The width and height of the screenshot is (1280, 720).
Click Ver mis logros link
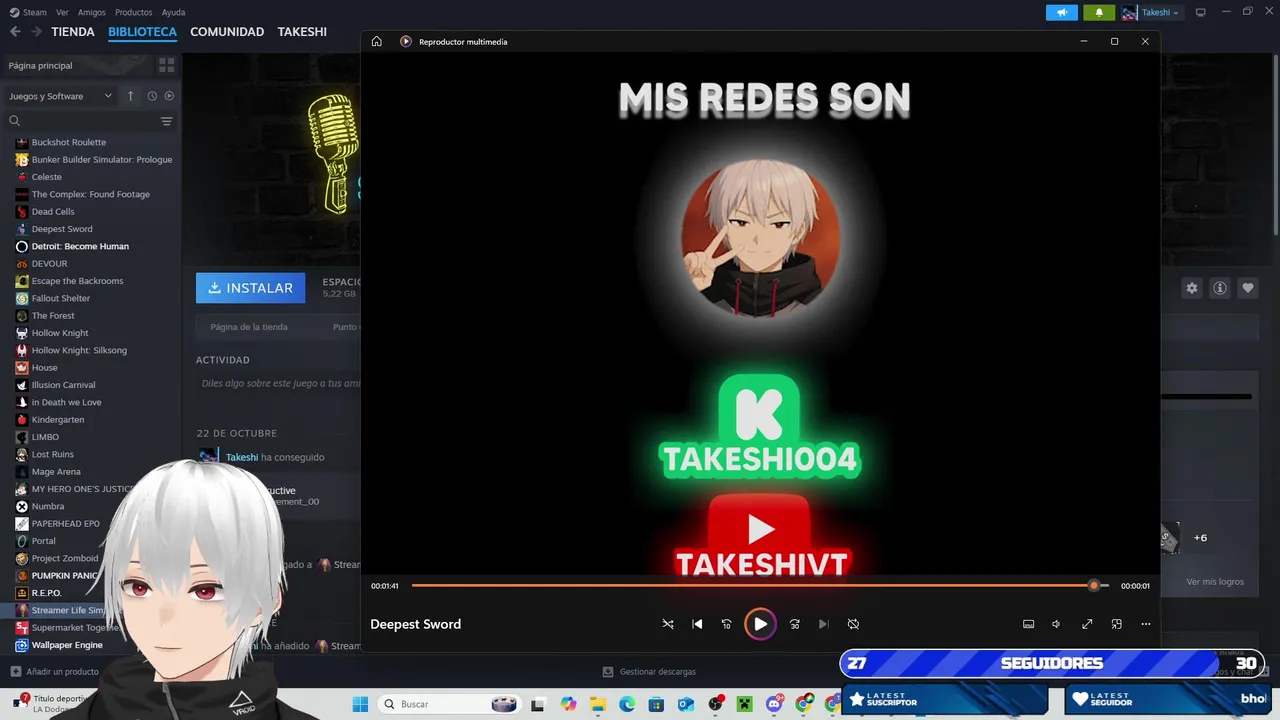[1215, 581]
